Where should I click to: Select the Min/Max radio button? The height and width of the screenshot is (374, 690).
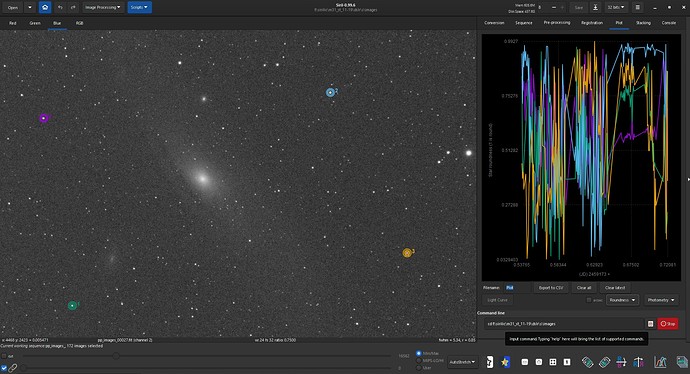point(418,353)
